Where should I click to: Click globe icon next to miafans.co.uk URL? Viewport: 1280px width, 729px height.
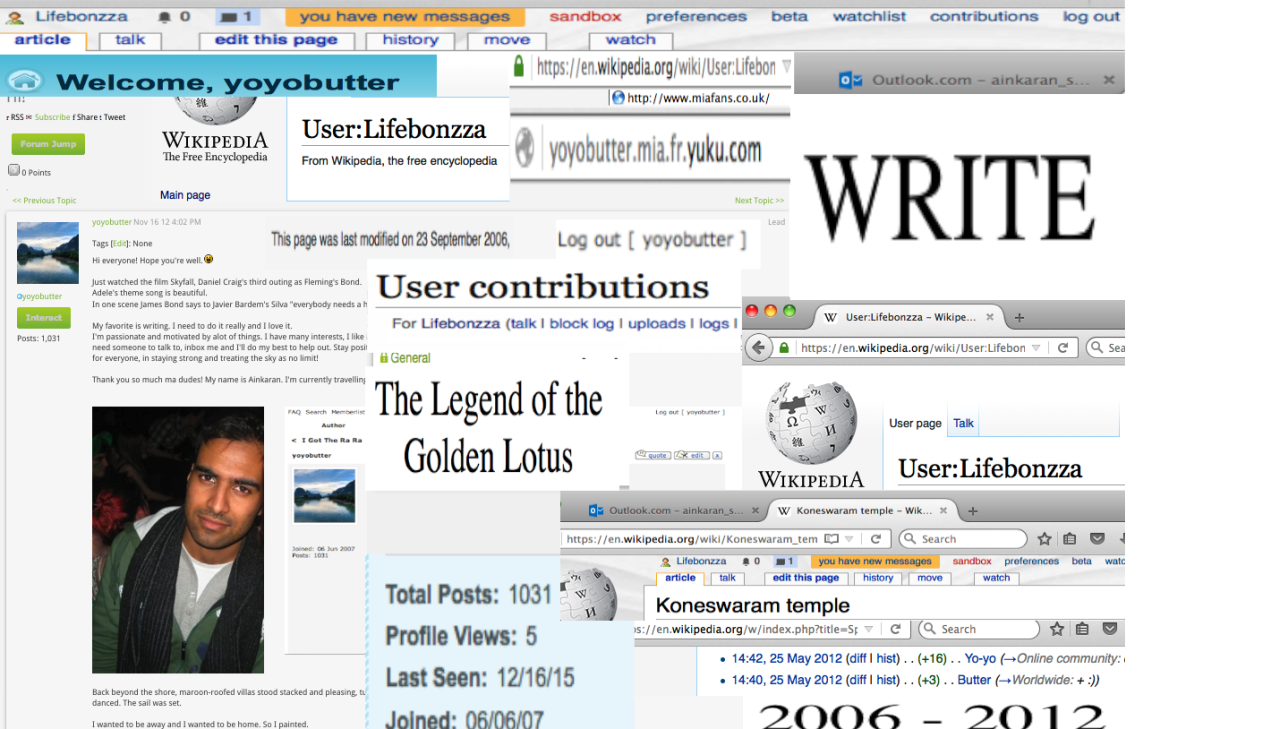click(x=618, y=98)
